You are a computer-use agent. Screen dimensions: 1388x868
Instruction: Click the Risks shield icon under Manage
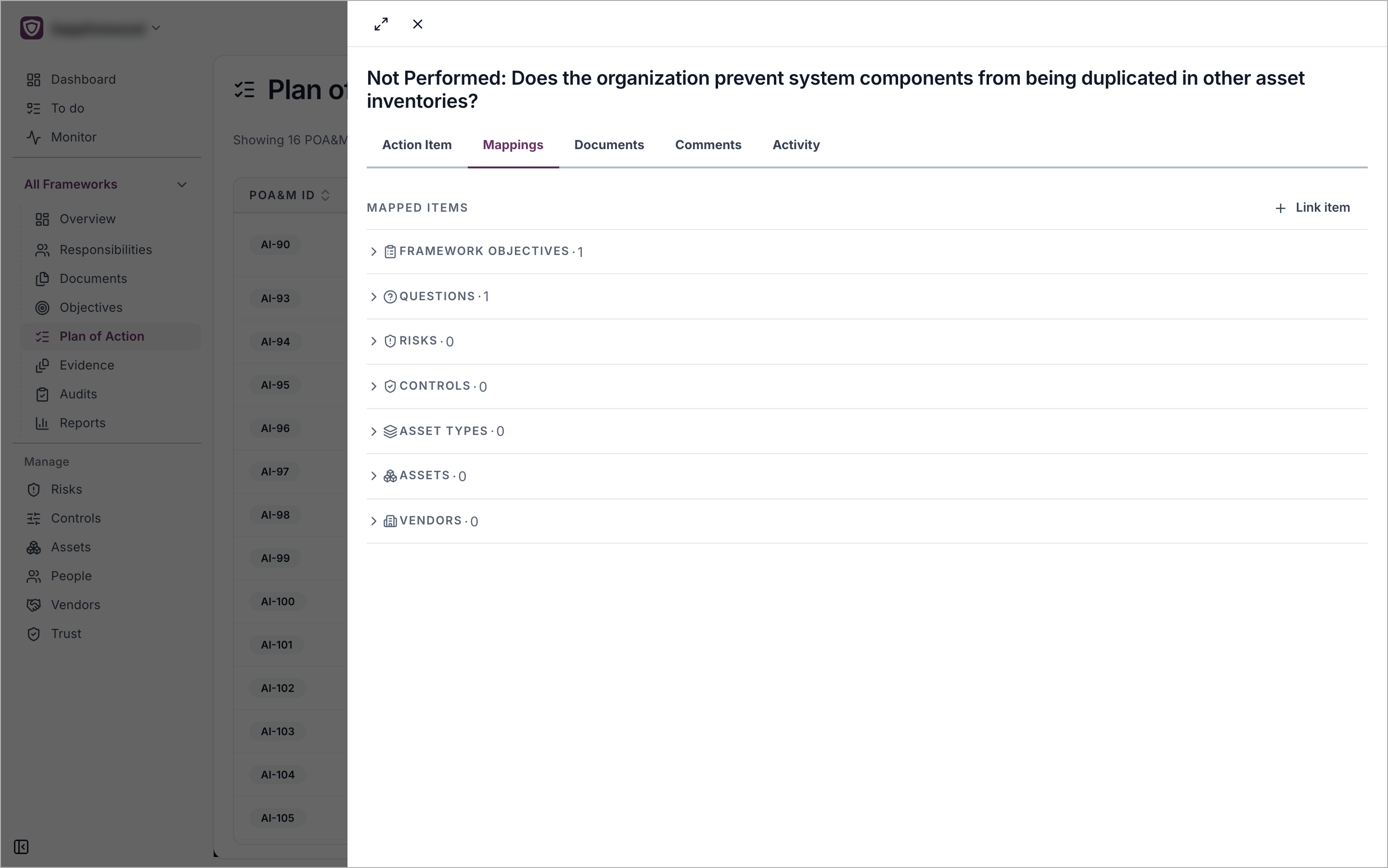(x=33, y=490)
